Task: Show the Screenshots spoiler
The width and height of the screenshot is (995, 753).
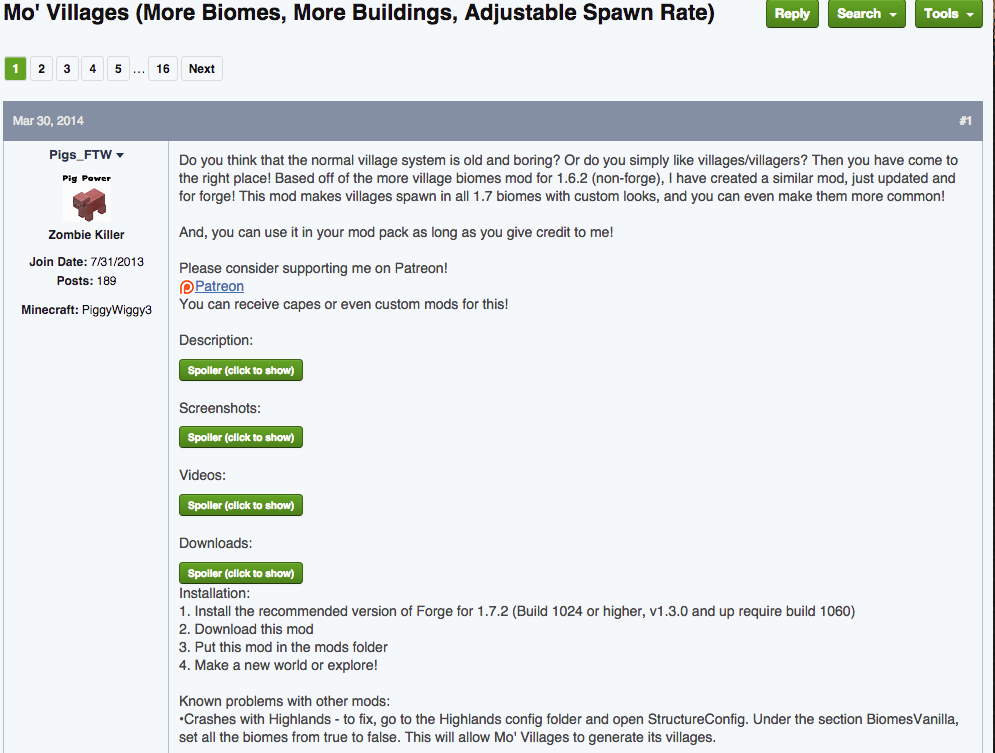Action: (x=241, y=437)
